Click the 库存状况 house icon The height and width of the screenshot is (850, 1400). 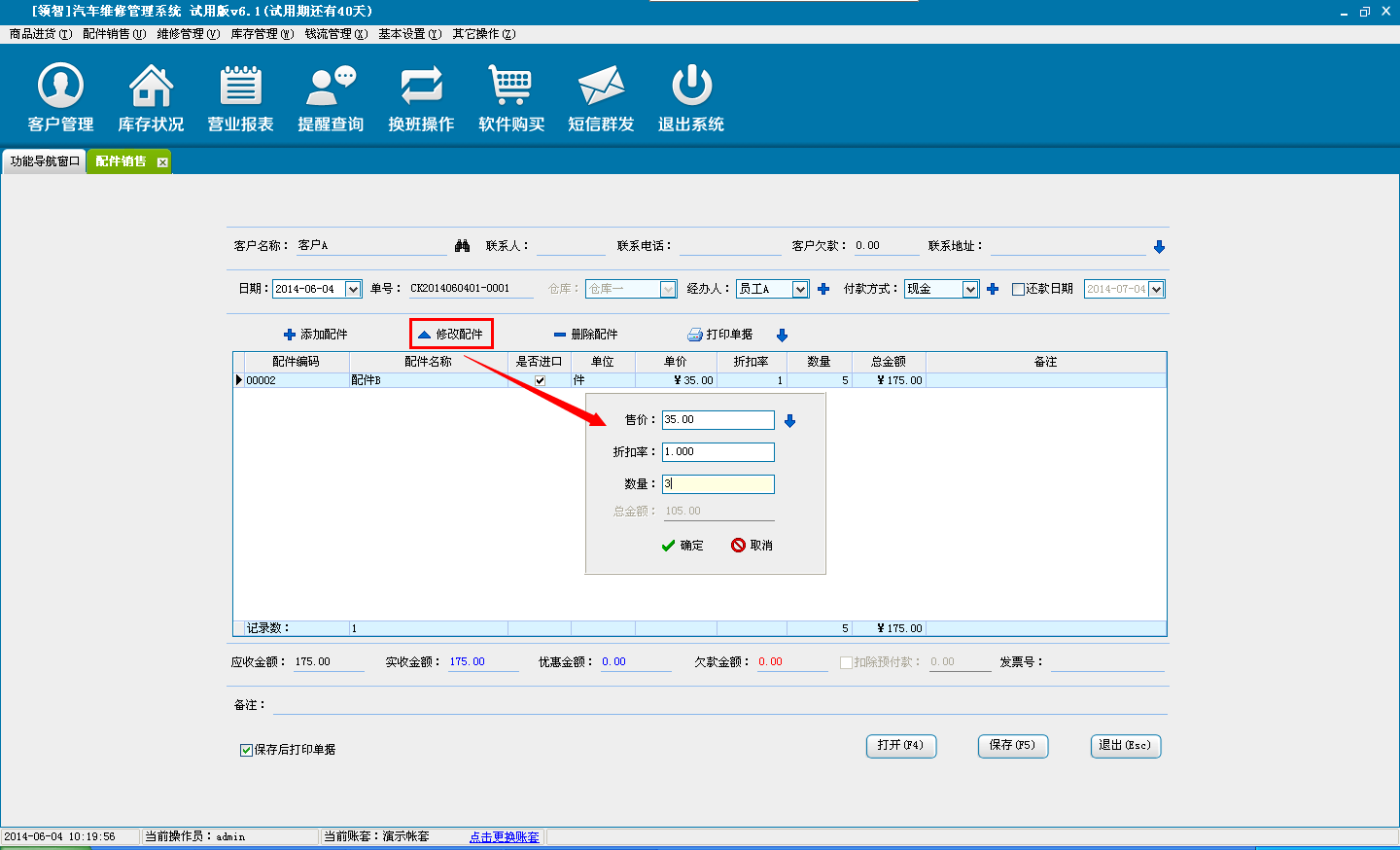click(x=151, y=87)
